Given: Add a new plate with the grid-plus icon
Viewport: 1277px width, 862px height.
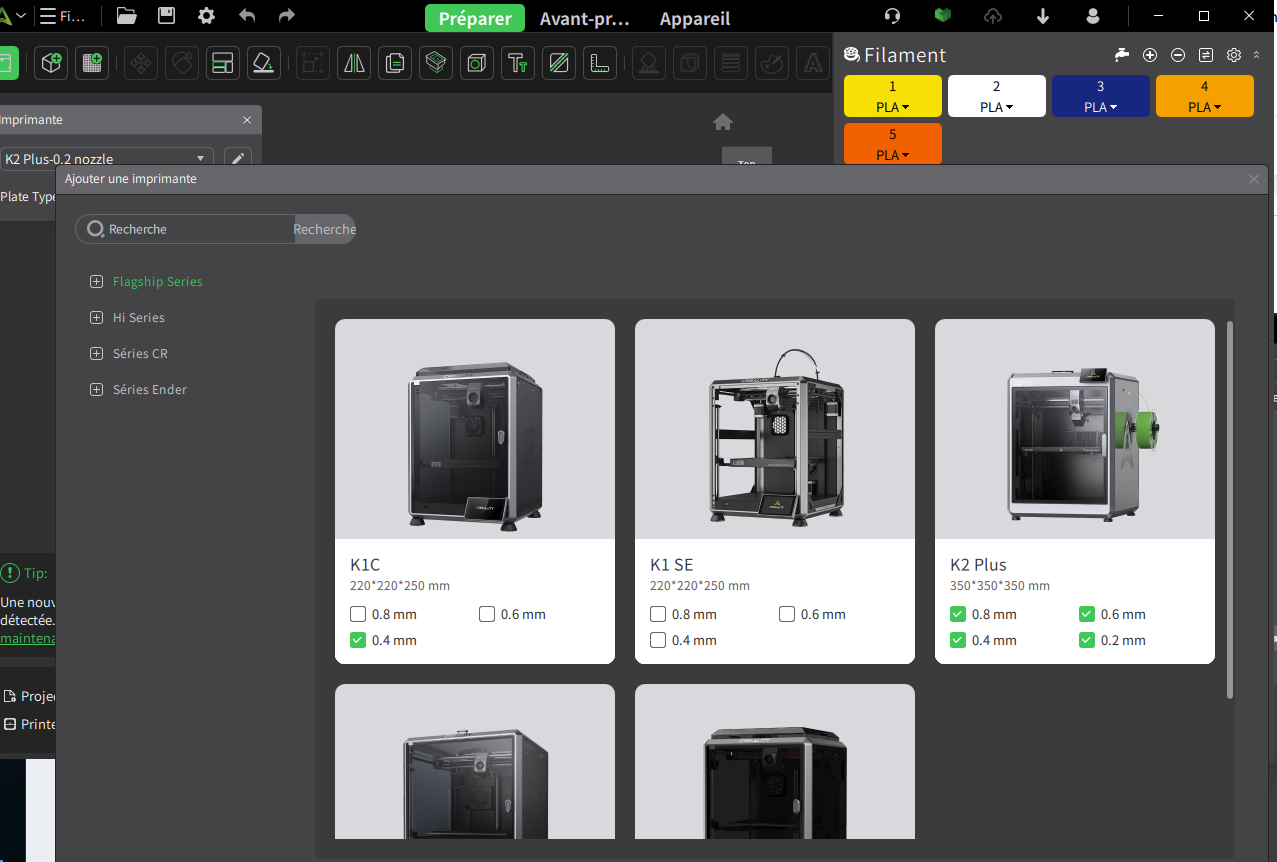Looking at the screenshot, I should click(x=93, y=63).
